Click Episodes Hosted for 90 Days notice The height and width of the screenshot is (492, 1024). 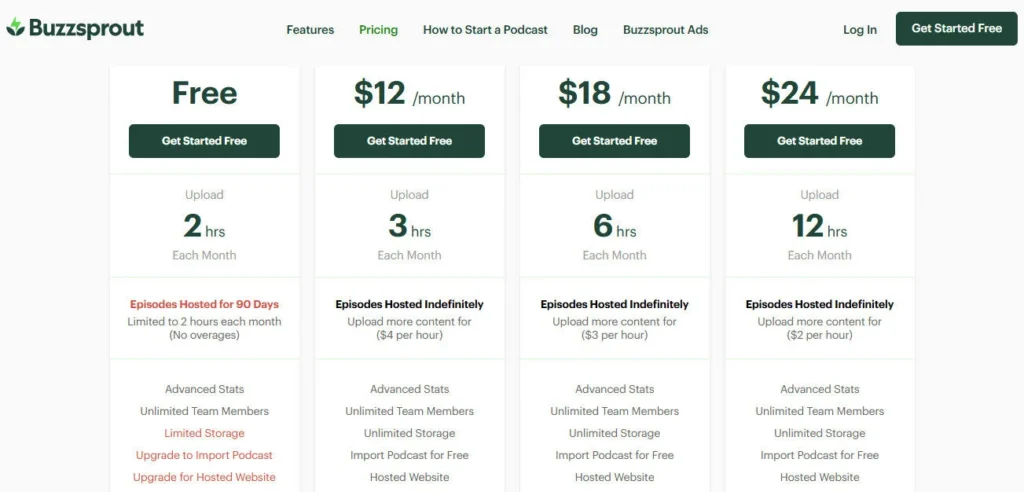(x=204, y=304)
